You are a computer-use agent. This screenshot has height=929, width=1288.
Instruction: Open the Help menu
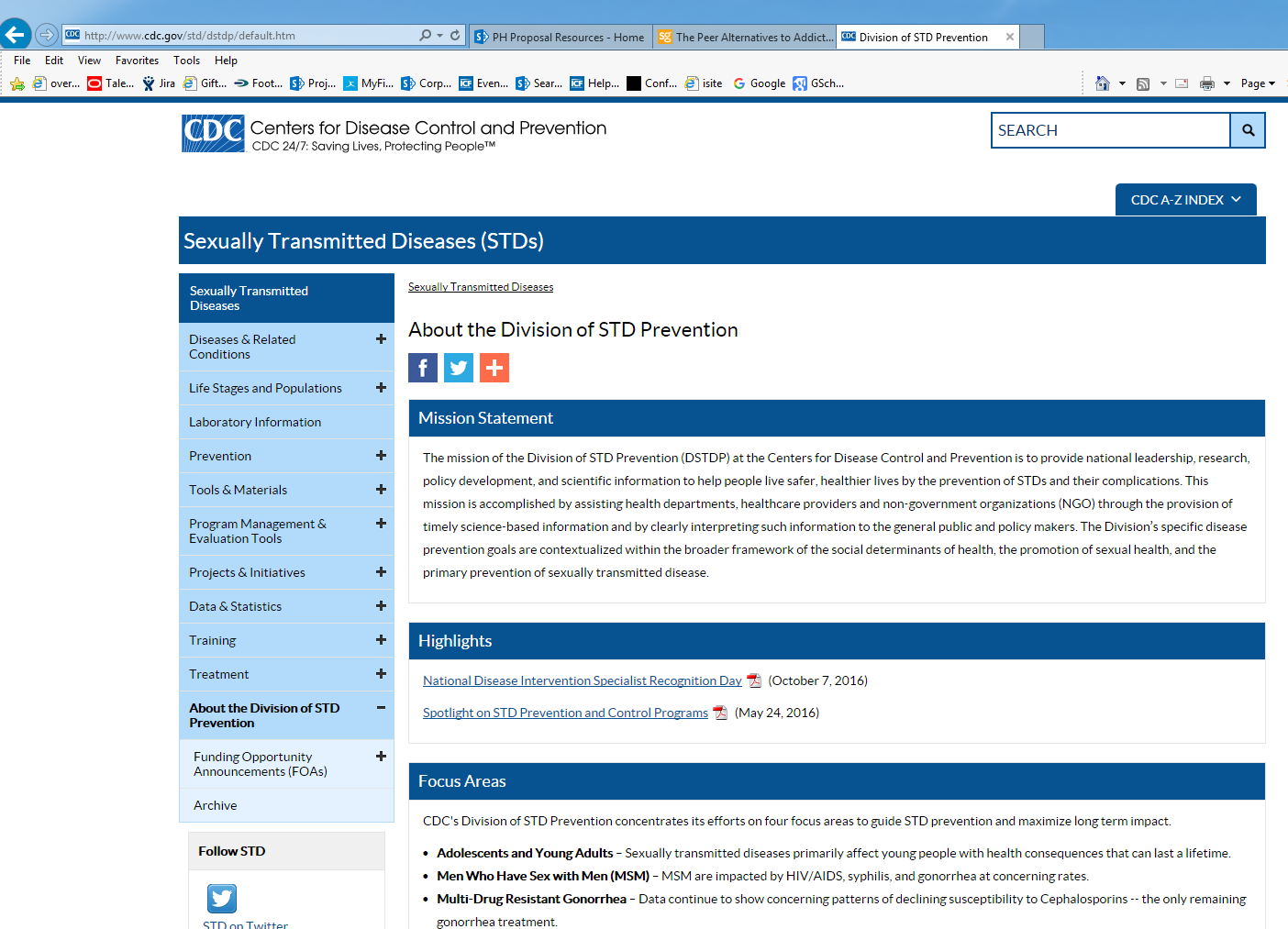(226, 61)
